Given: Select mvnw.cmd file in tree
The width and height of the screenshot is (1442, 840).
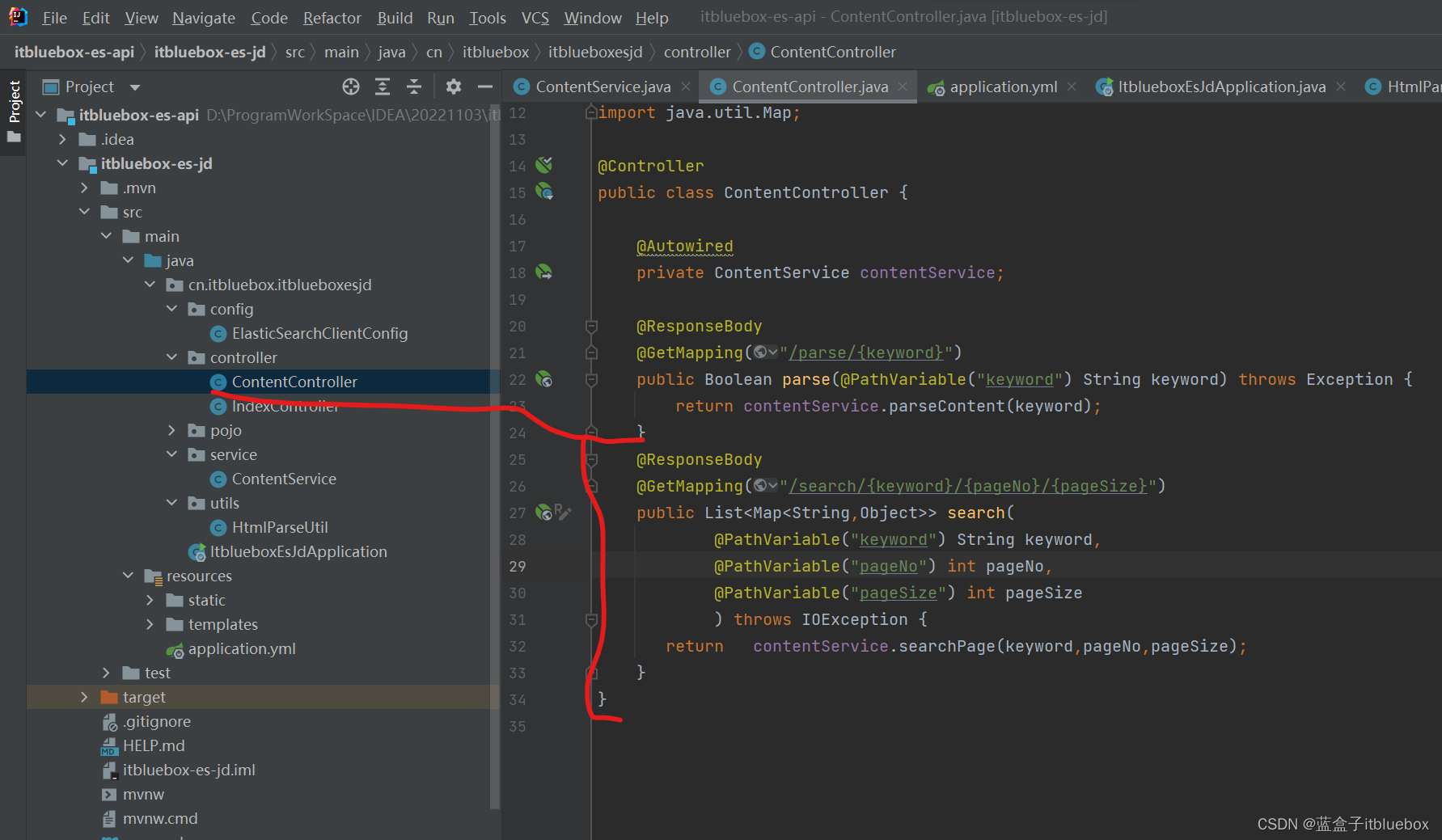Looking at the screenshot, I should click(x=160, y=818).
